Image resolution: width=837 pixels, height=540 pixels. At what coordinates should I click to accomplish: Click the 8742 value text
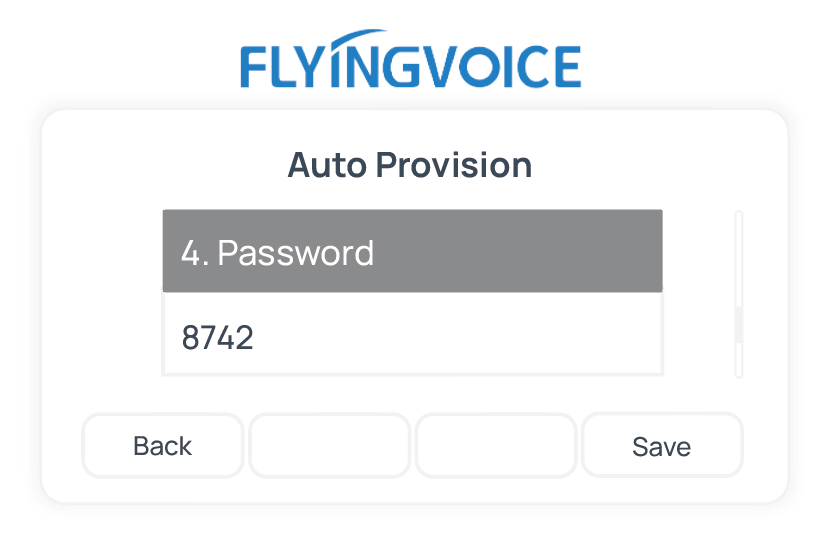pos(217,338)
